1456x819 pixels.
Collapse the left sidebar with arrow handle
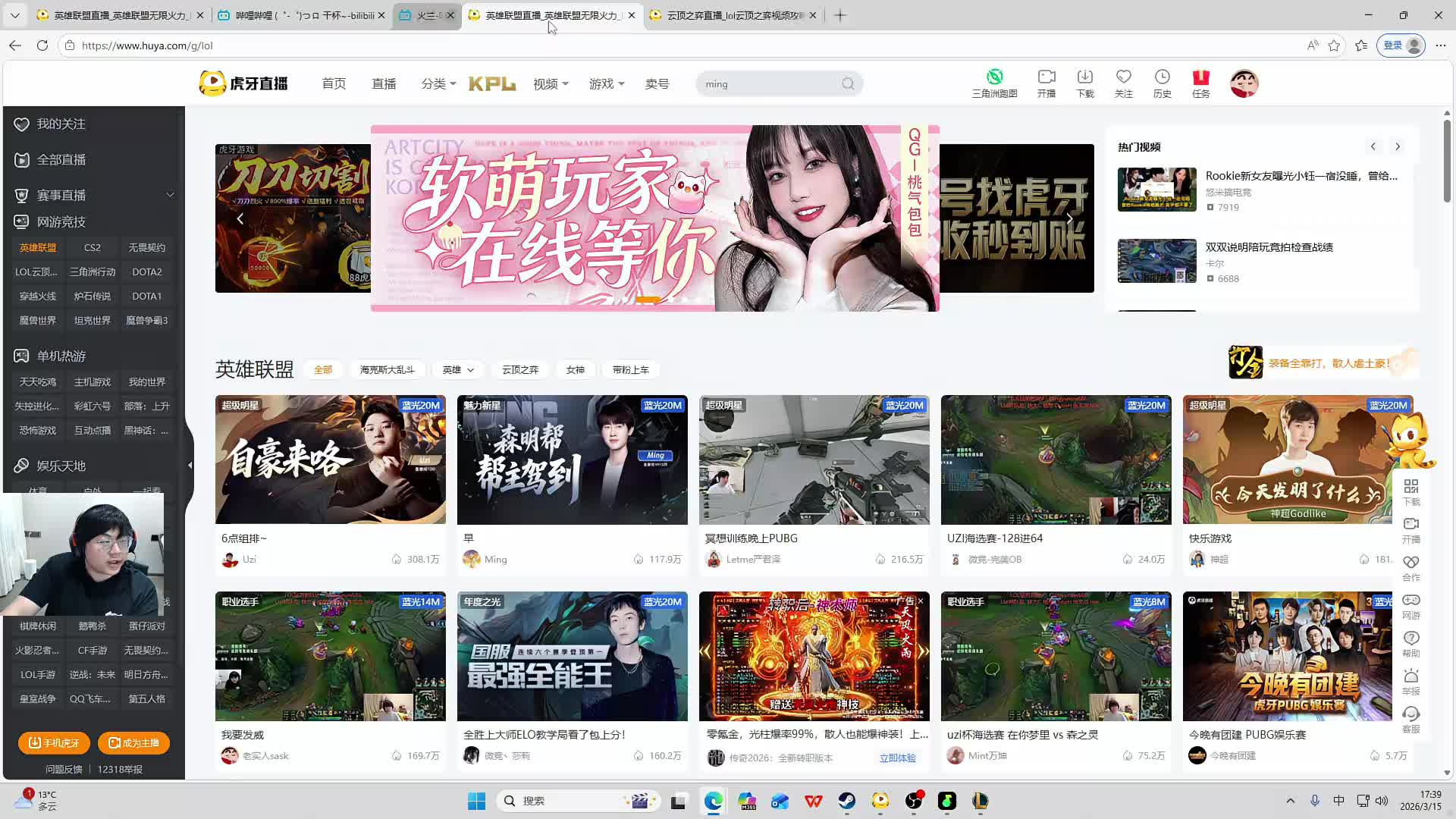pos(190,465)
